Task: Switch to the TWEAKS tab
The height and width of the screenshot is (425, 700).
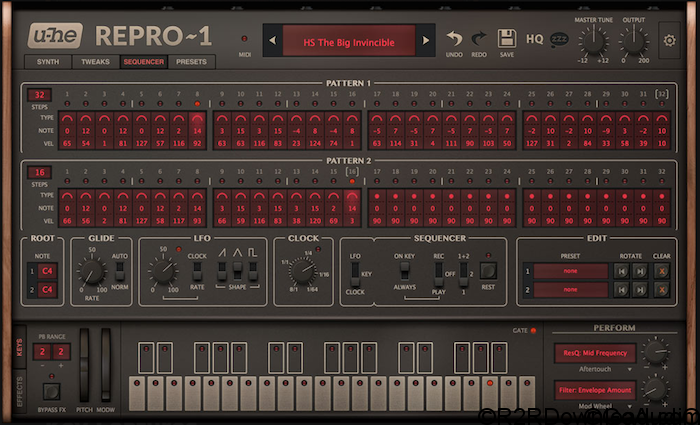Action: tap(96, 62)
